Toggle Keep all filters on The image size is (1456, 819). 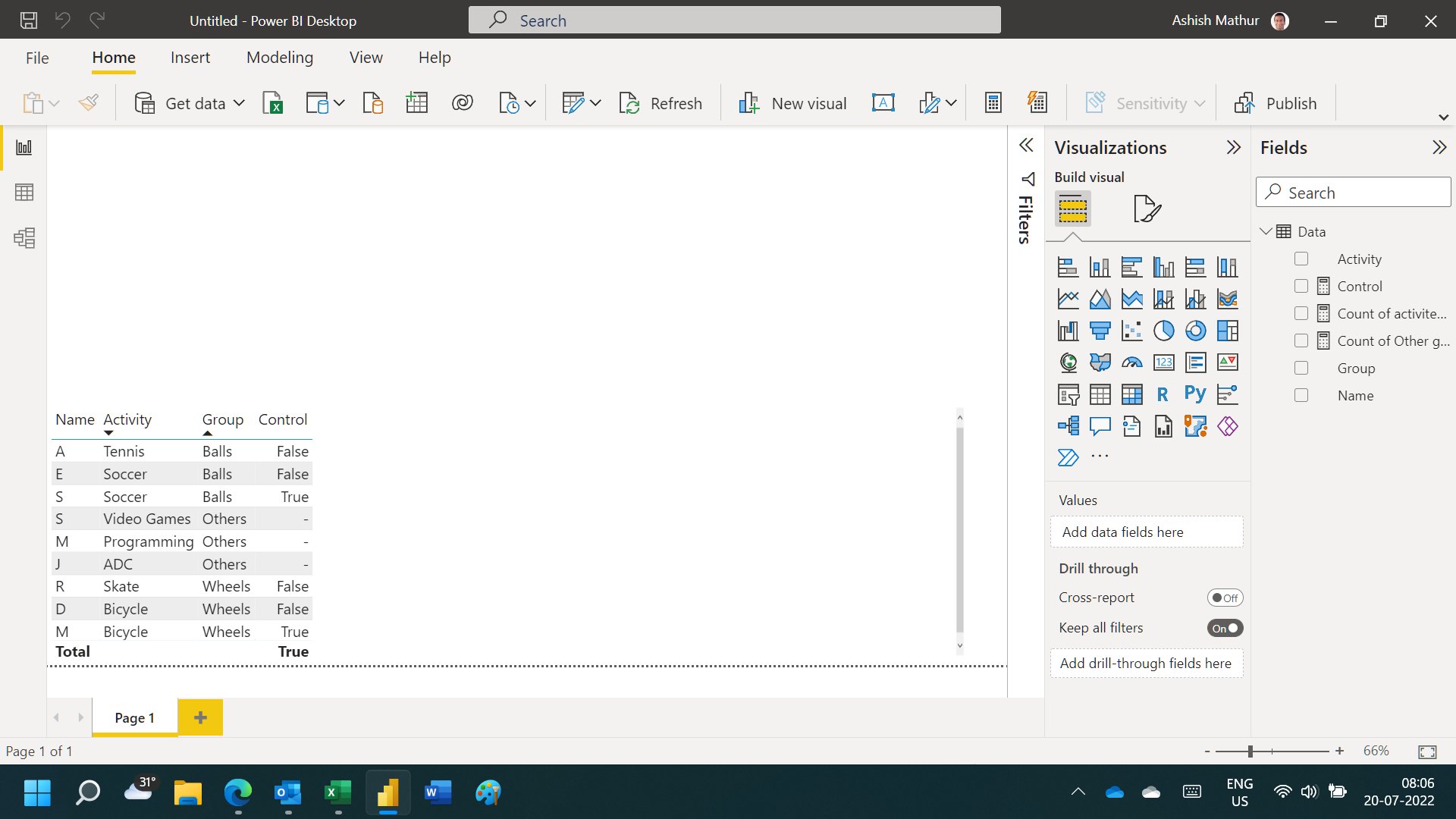tap(1225, 628)
